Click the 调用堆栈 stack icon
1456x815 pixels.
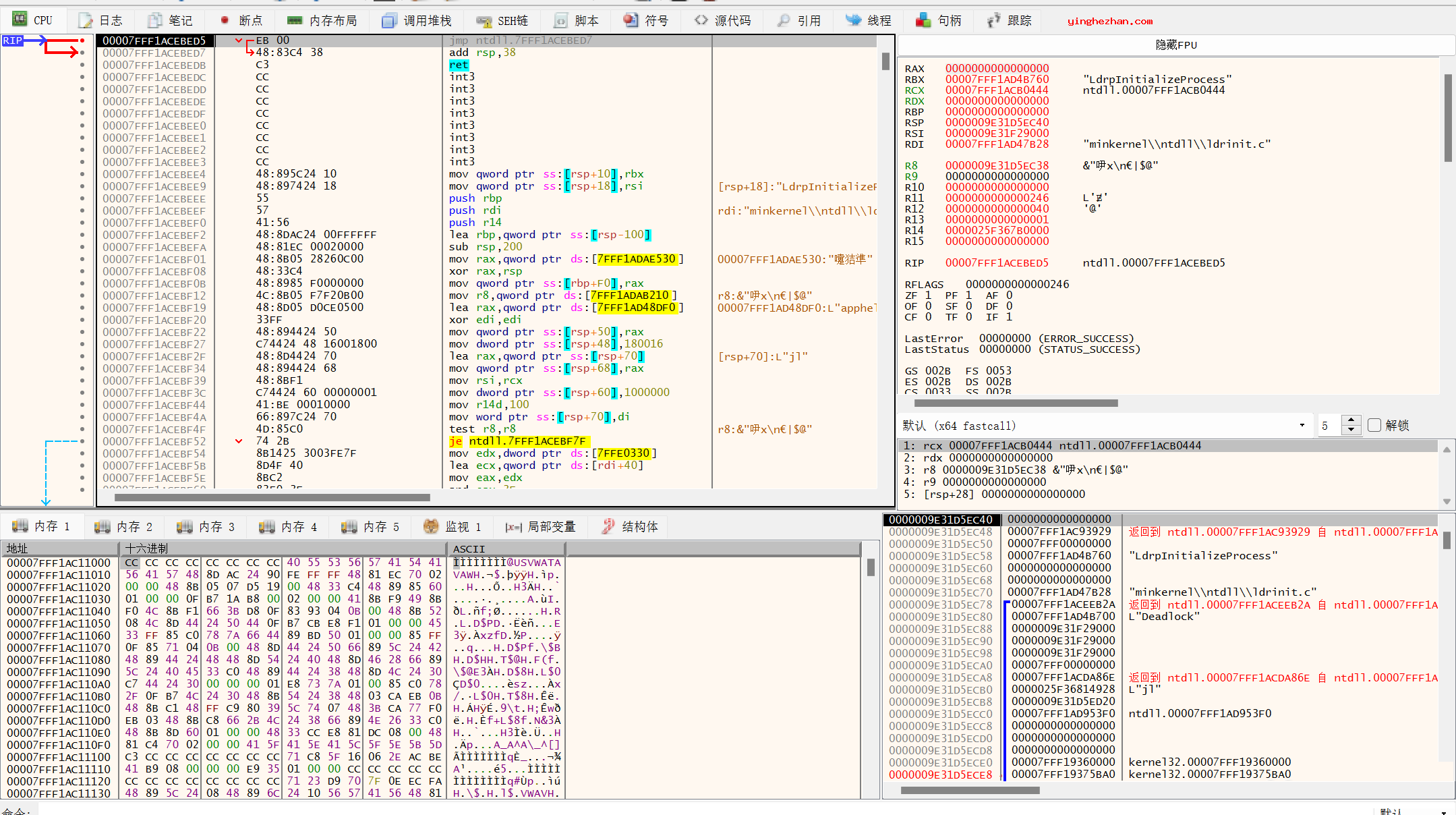(x=389, y=20)
